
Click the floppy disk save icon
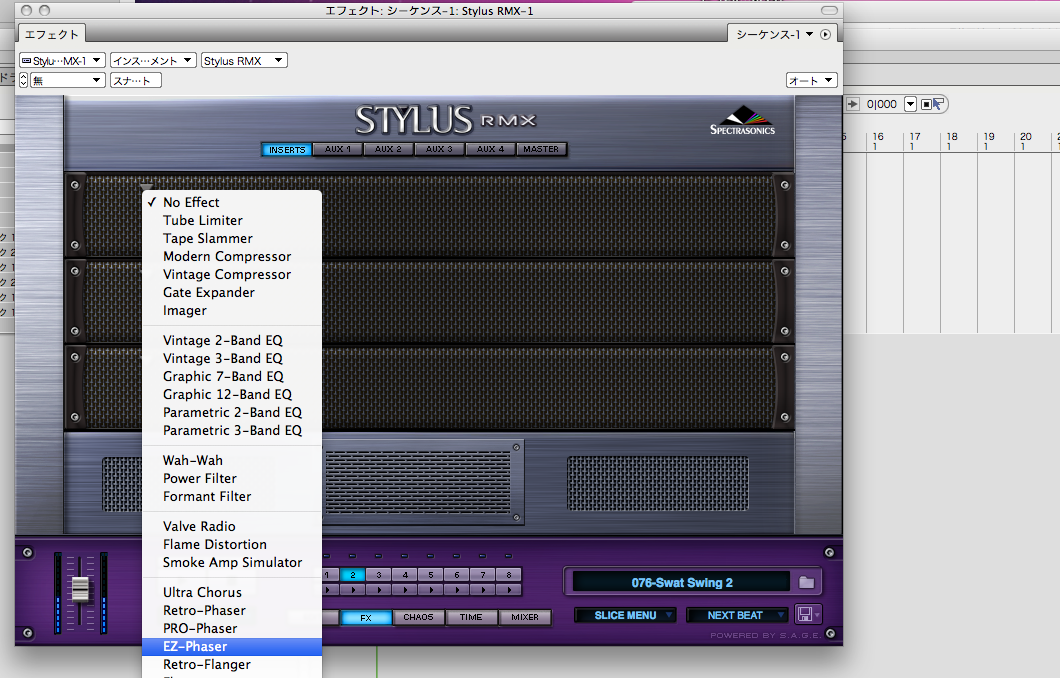[x=804, y=615]
